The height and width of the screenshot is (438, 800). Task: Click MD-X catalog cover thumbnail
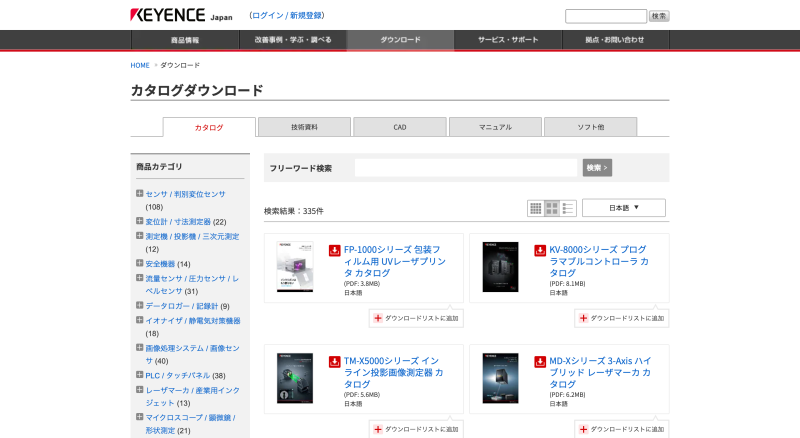501,378
